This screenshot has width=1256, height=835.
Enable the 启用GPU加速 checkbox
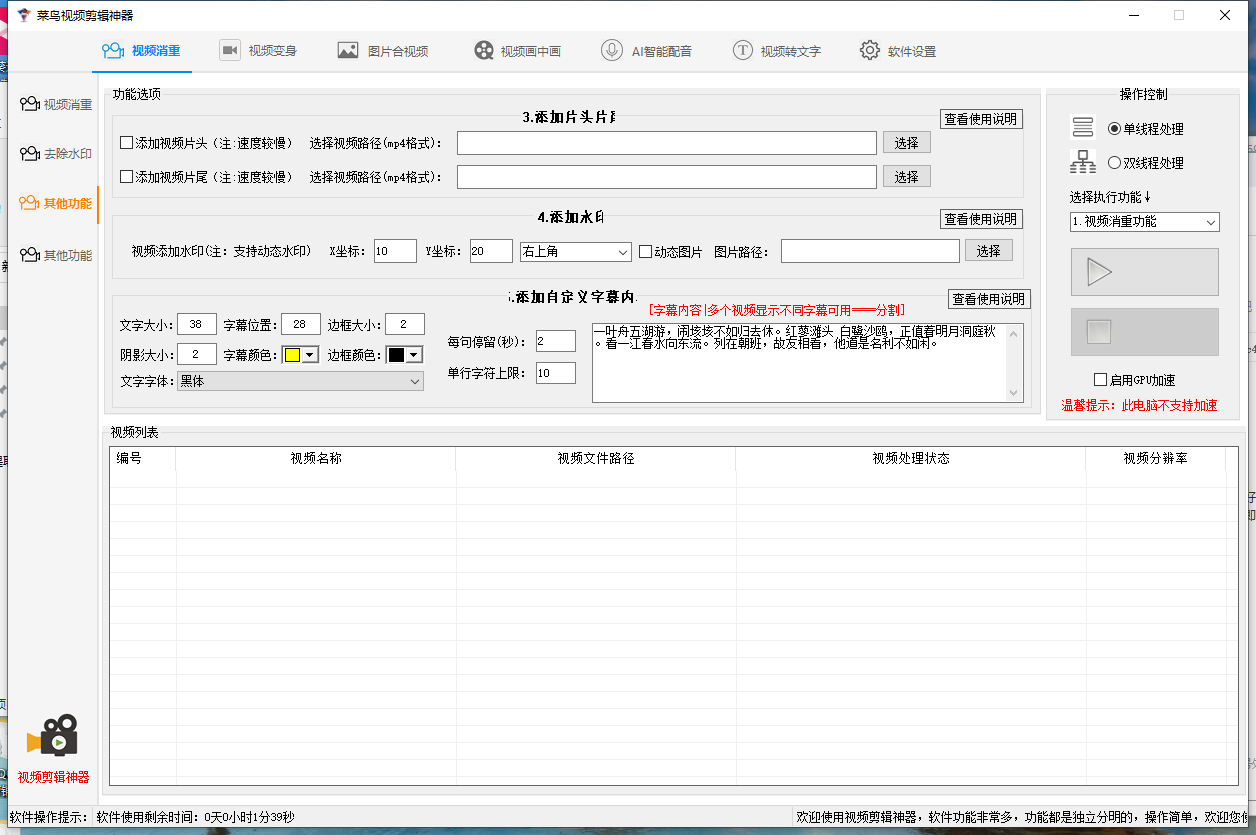tap(1101, 380)
